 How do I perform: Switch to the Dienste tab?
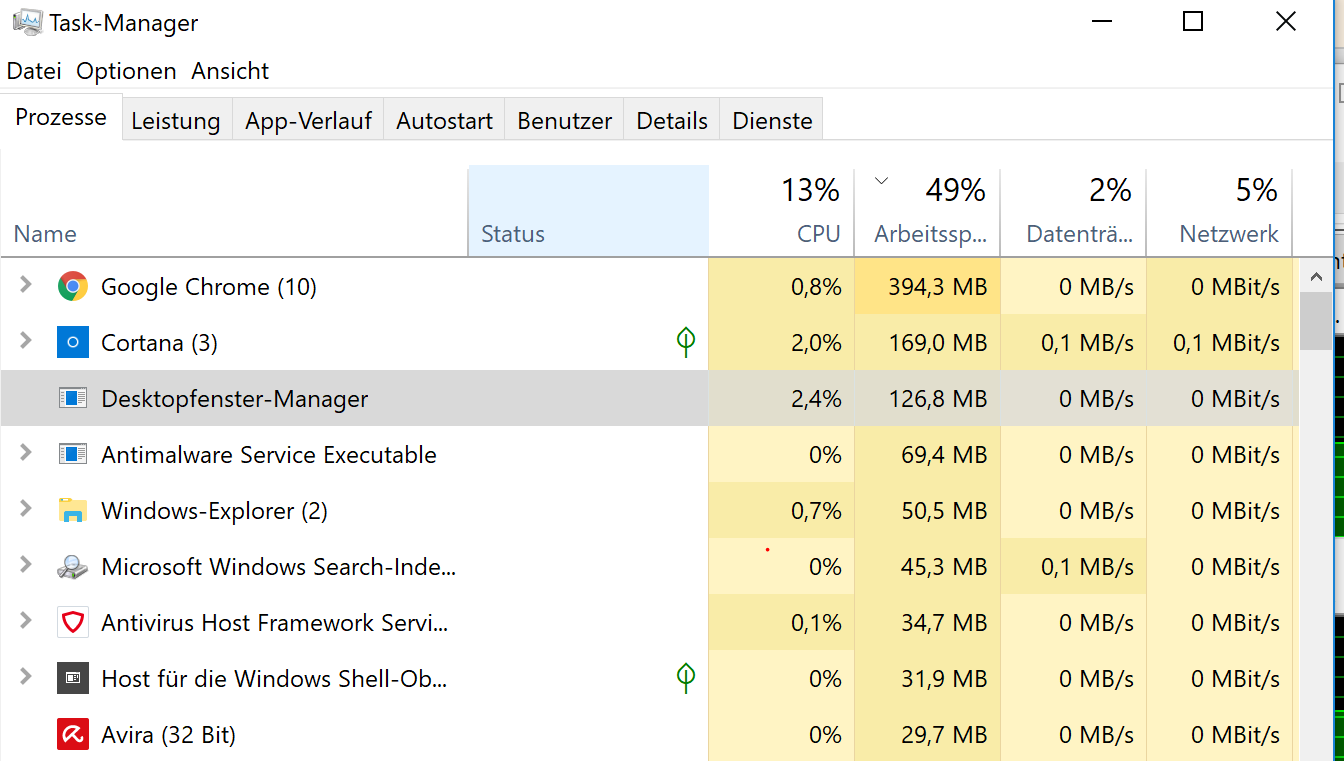pyautogui.click(x=771, y=119)
